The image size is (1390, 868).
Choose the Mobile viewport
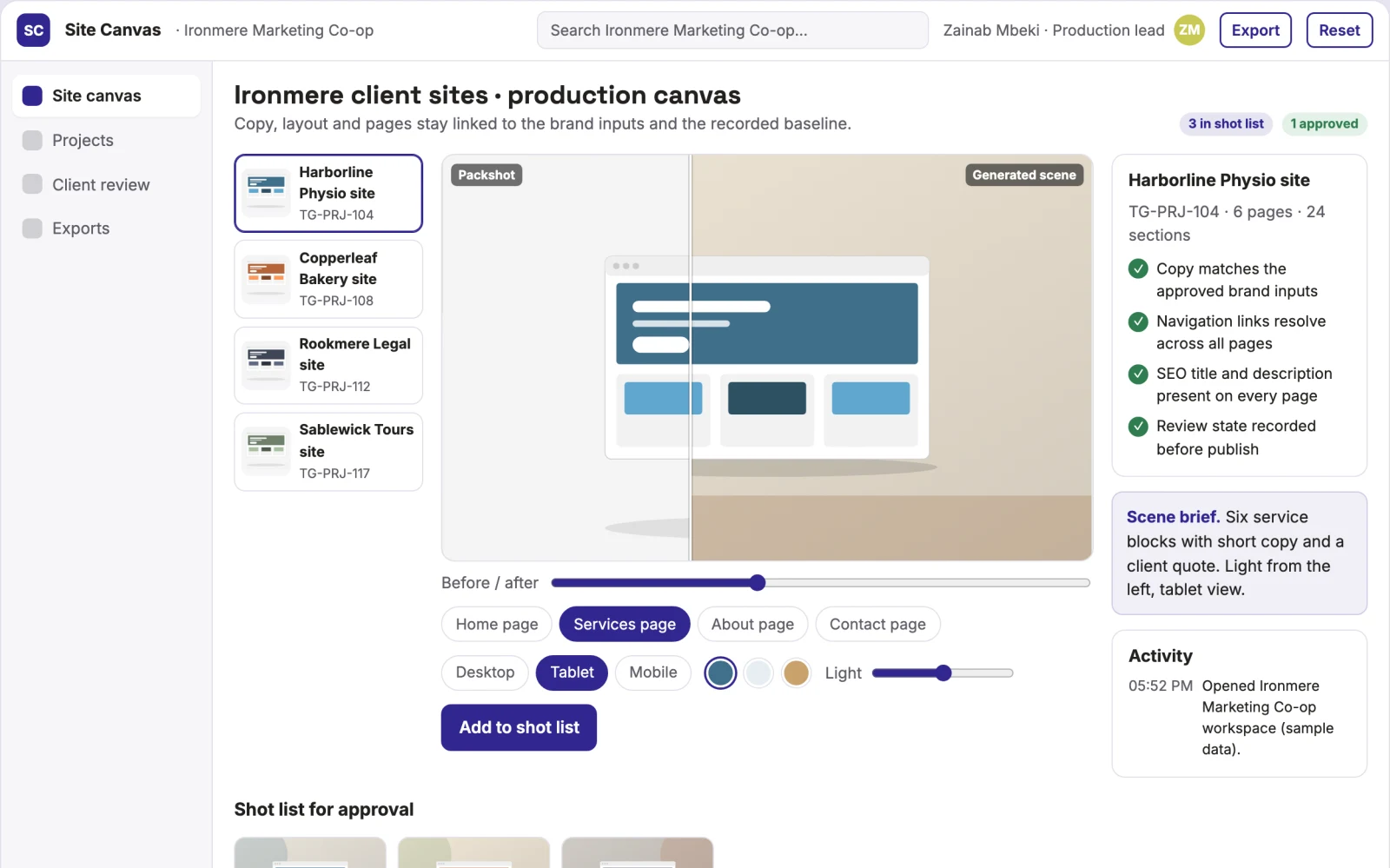coord(653,673)
